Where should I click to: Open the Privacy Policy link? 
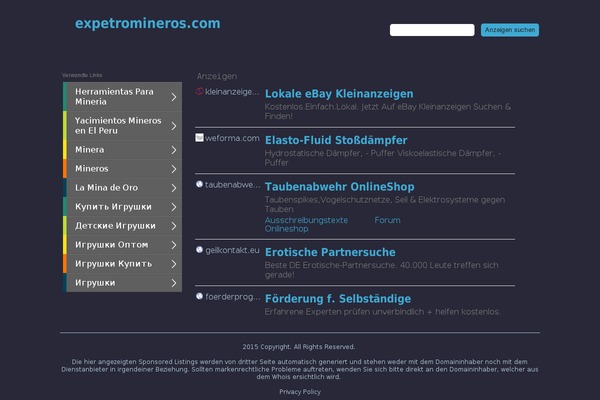pyautogui.click(x=300, y=392)
